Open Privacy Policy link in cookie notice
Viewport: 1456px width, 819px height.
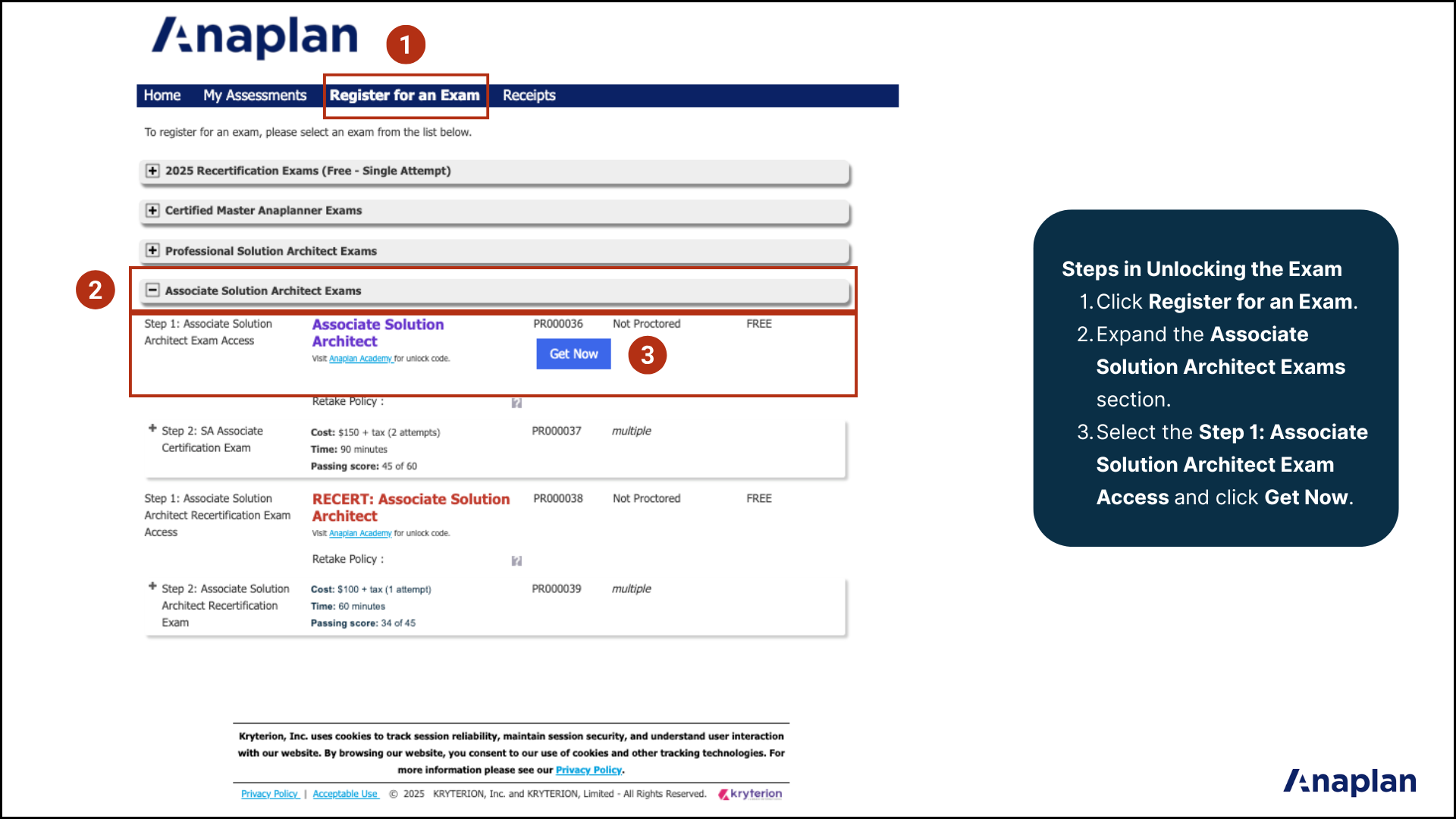pyautogui.click(x=588, y=770)
